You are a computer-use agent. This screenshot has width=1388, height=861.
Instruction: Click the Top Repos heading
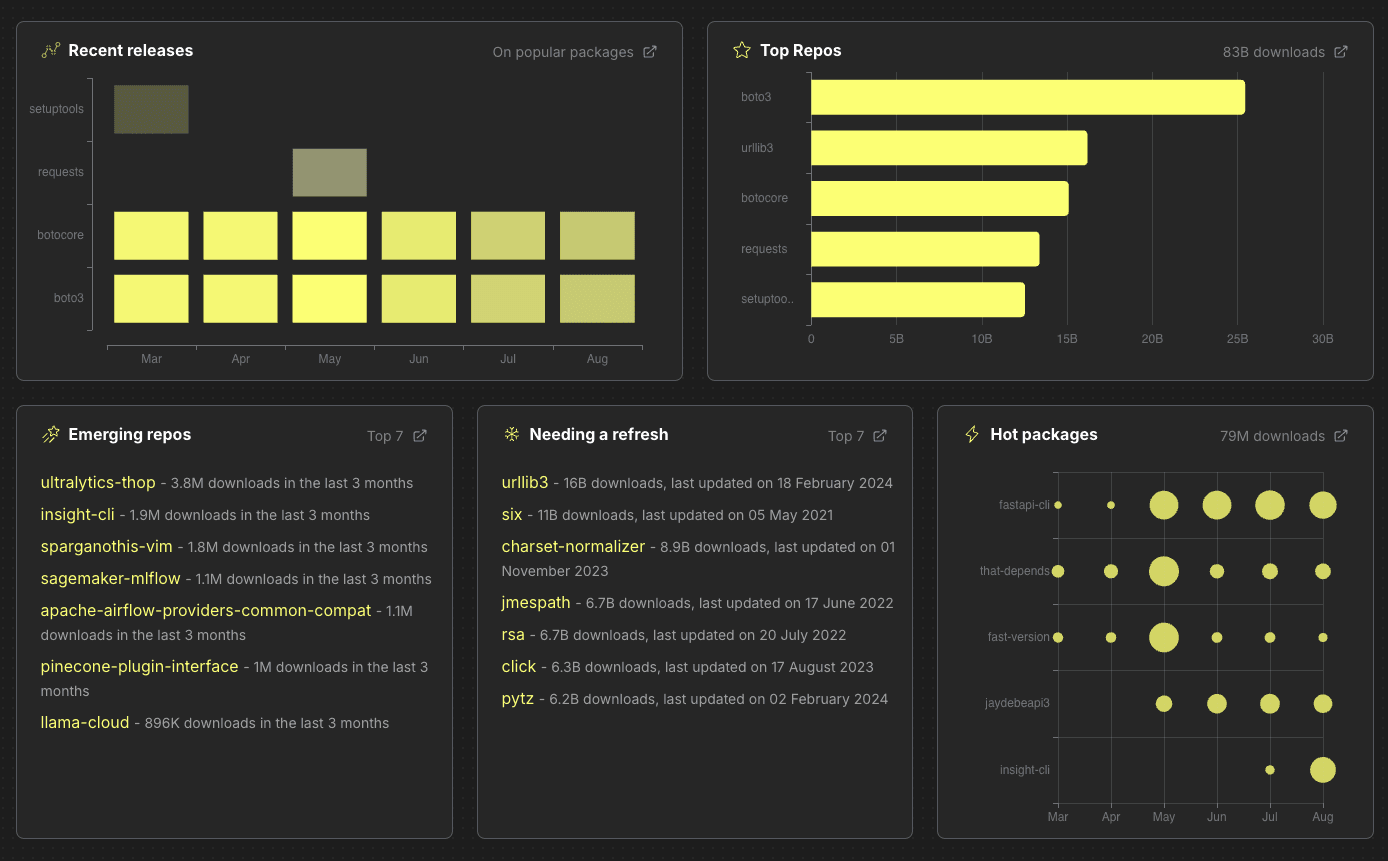tap(801, 50)
